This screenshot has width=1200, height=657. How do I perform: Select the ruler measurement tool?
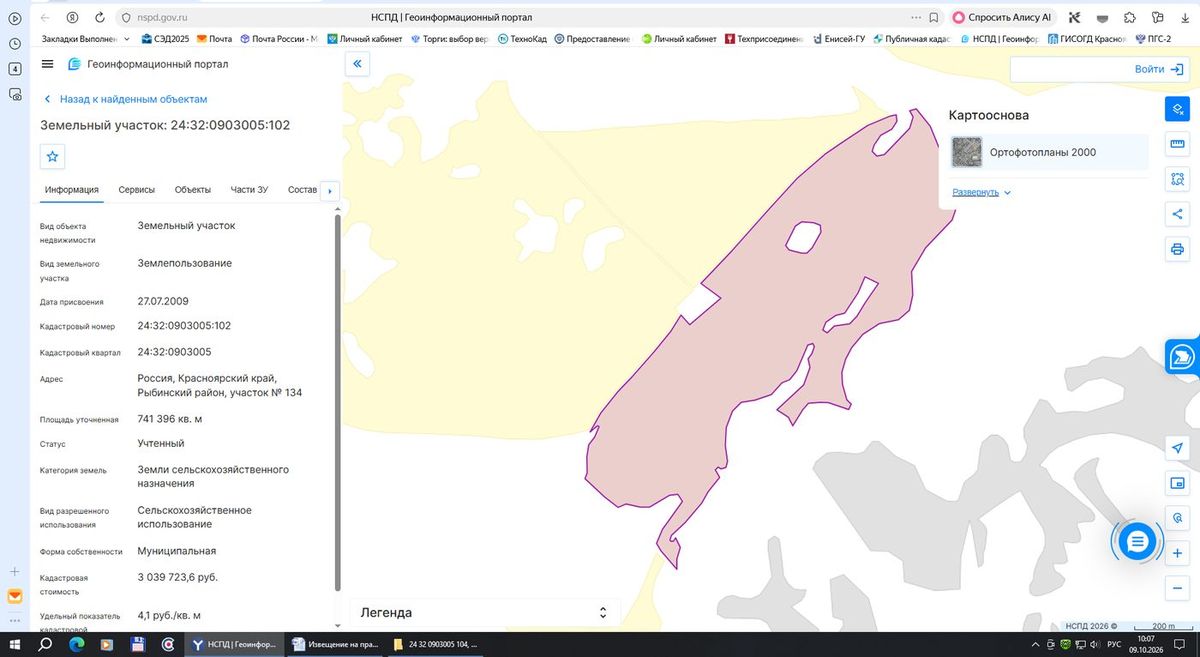coord(1177,144)
